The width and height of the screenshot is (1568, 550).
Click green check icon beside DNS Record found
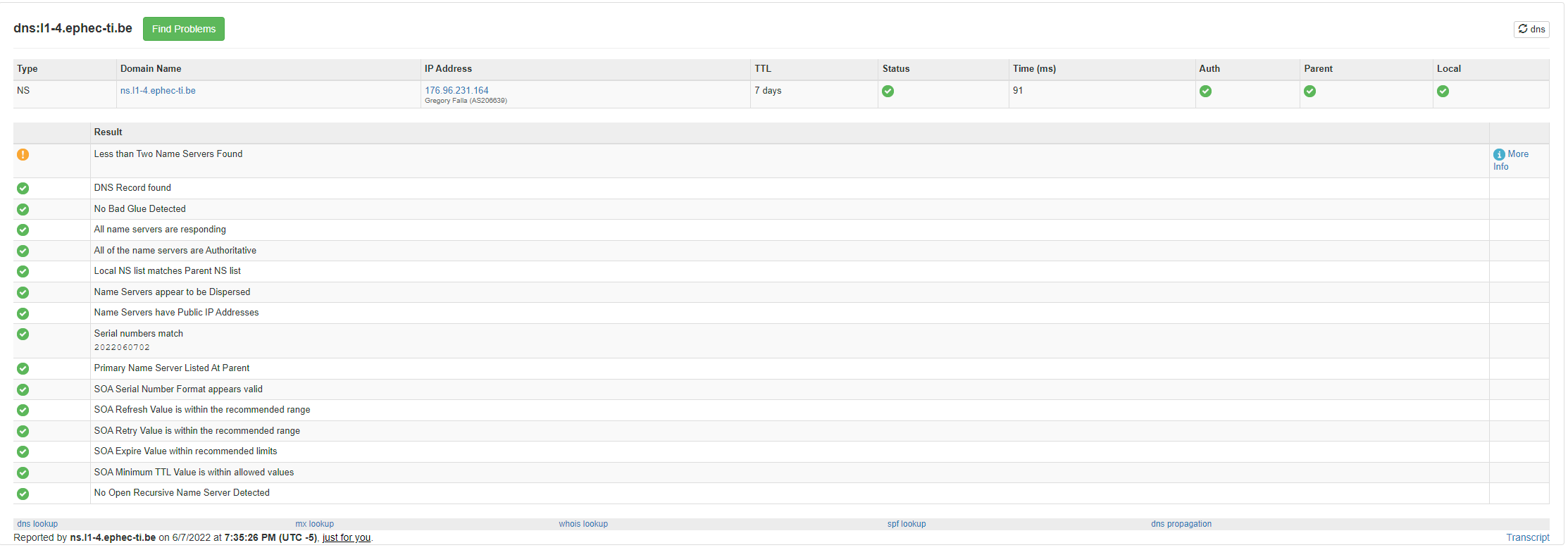tap(23, 188)
